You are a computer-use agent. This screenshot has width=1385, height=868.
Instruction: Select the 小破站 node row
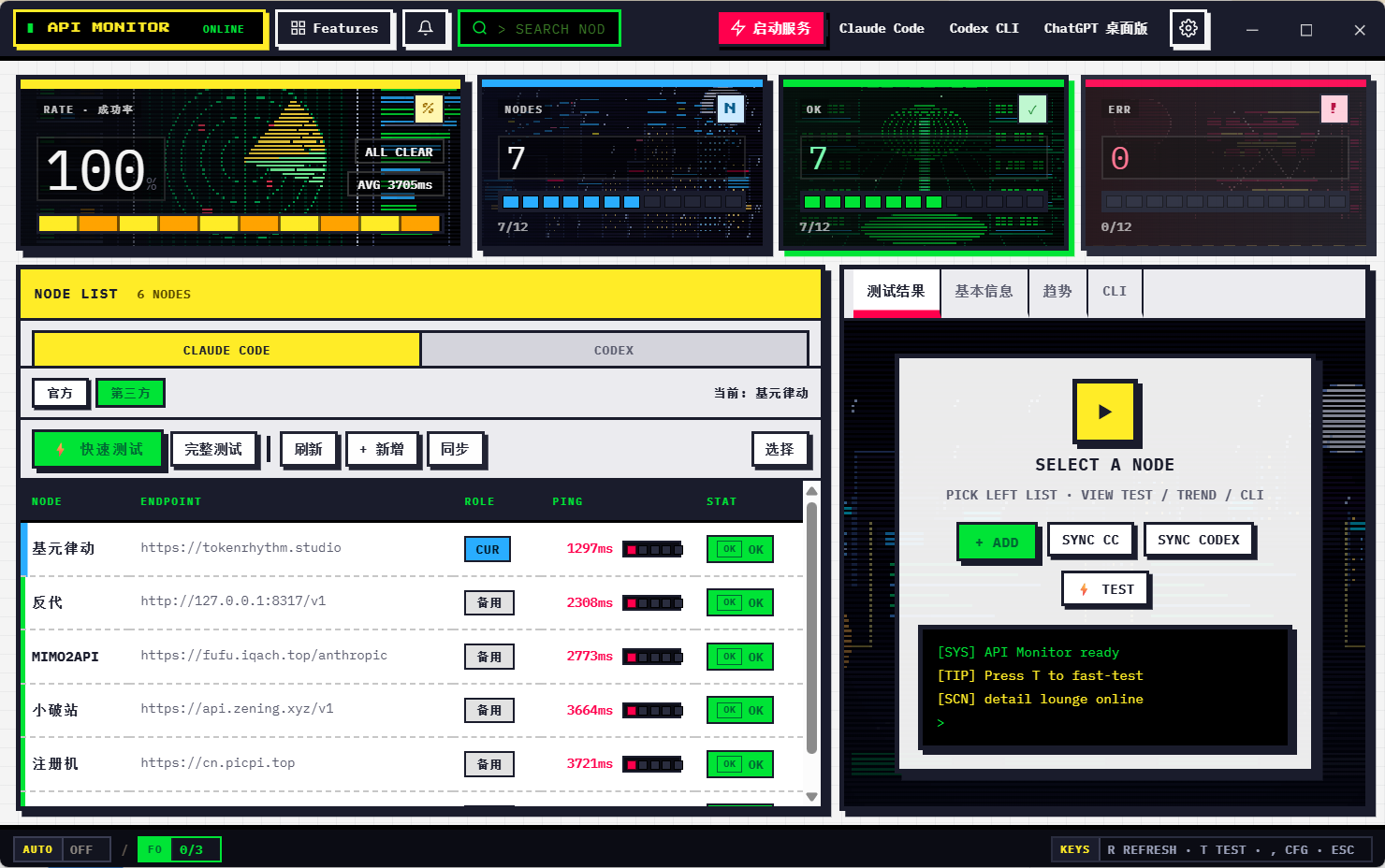click(412, 710)
